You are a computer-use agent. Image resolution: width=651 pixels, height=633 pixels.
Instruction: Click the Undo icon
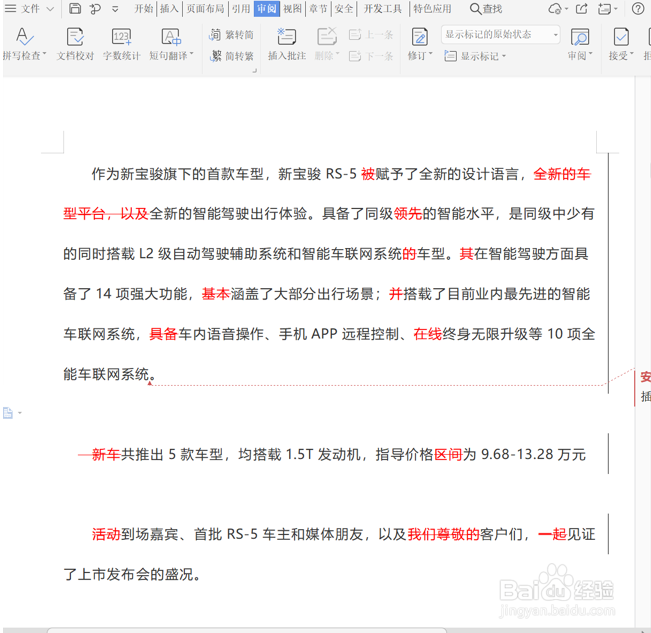(x=95, y=9)
